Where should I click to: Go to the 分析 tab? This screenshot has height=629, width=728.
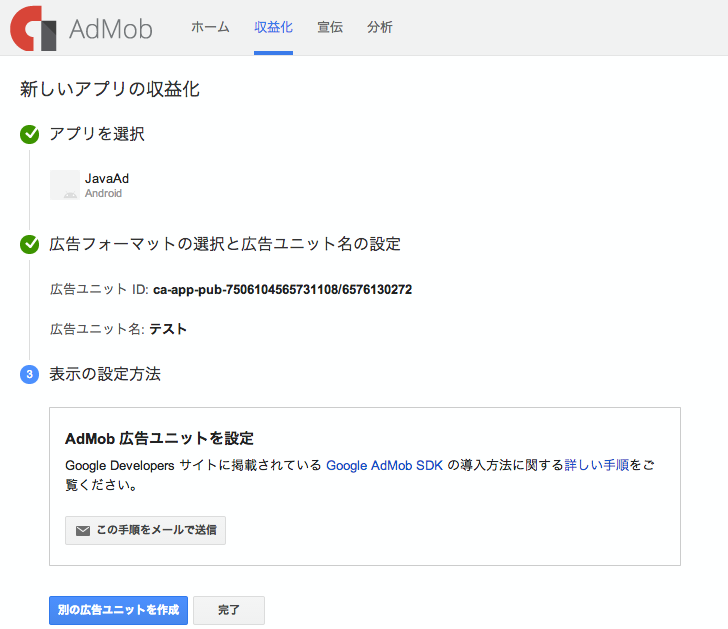tap(380, 27)
